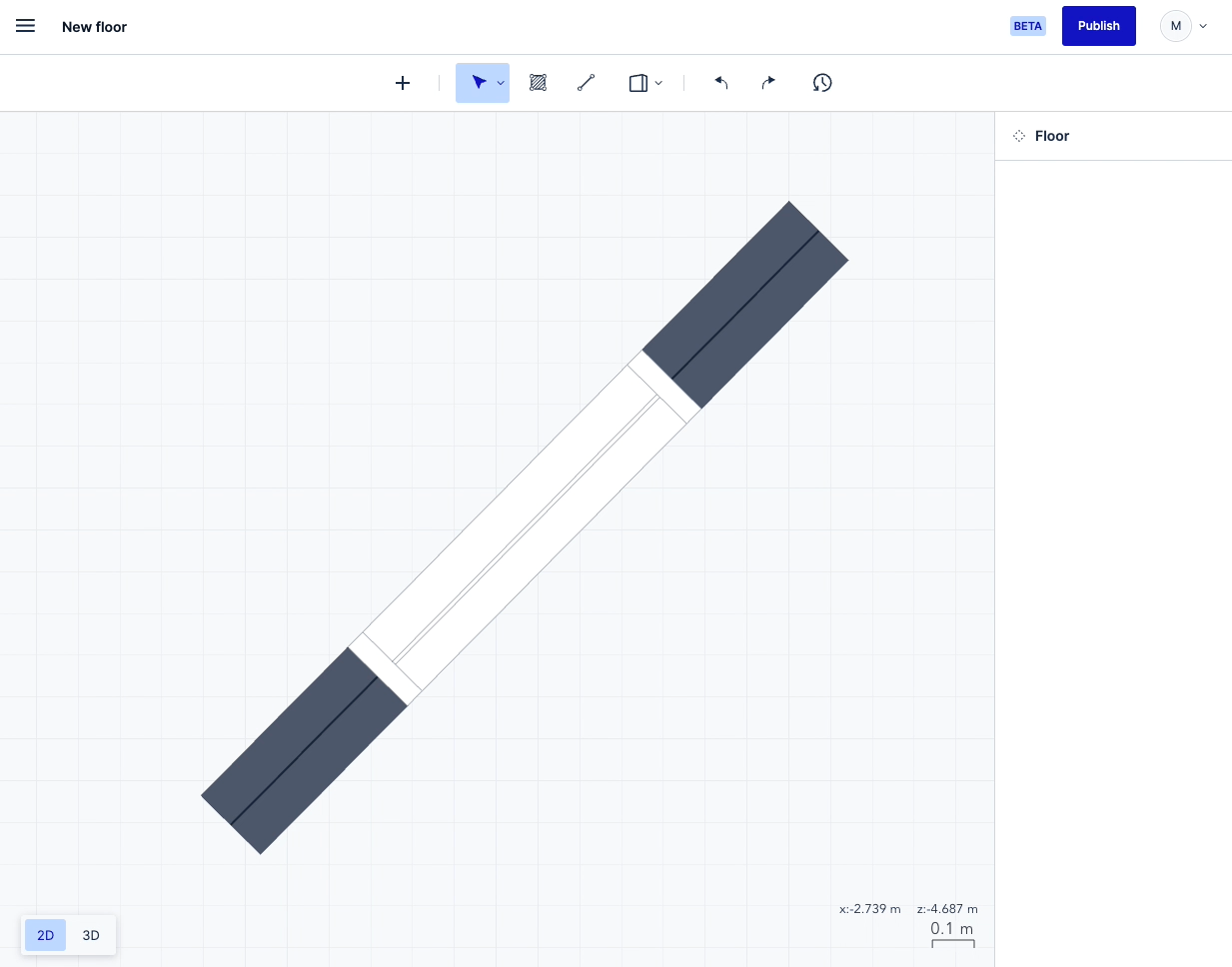1232x967 pixels.
Task: Click the door/opening tool icon
Action: pyautogui.click(x=638, y=83)
